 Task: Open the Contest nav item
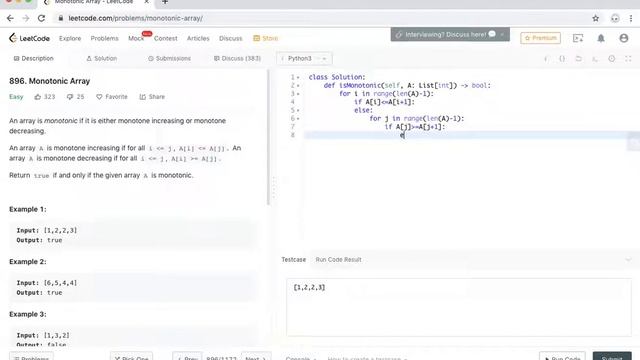[x=165, y=38]
